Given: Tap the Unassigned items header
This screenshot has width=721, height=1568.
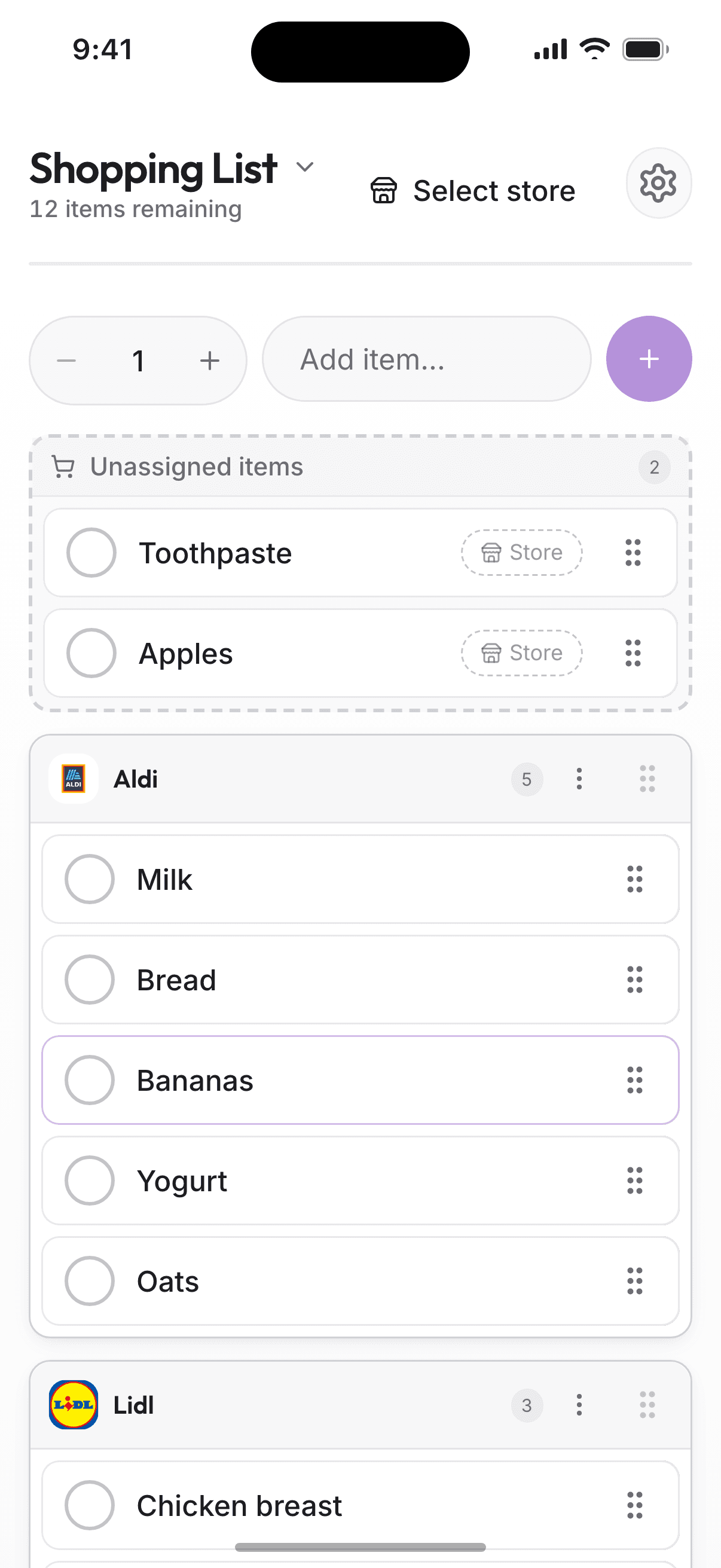Looking at the screenshot, I should click(360, 467).
